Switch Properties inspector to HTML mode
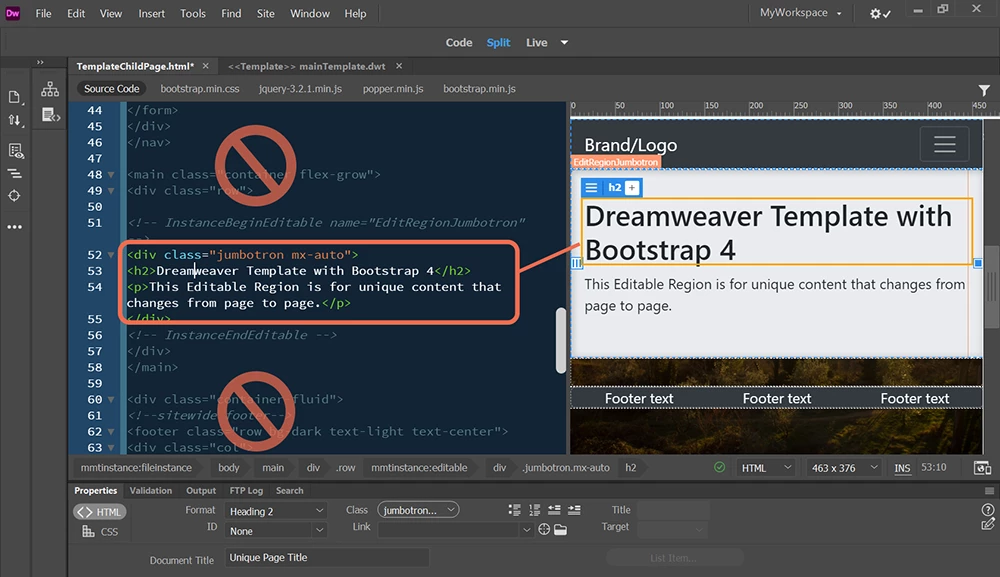The image size is (1000, 577). 99,512
